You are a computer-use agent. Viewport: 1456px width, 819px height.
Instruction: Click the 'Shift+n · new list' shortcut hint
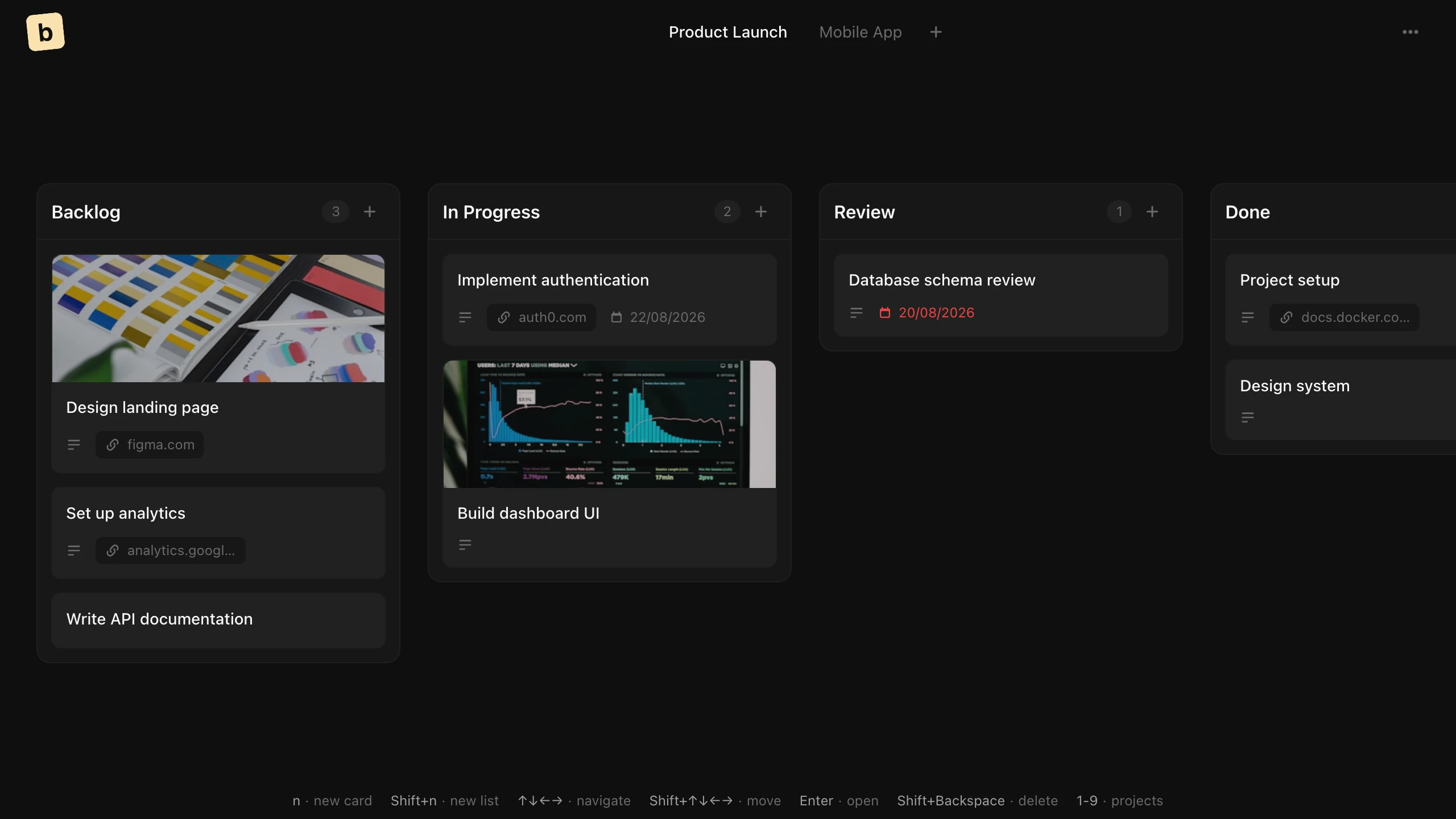[445, 801]
